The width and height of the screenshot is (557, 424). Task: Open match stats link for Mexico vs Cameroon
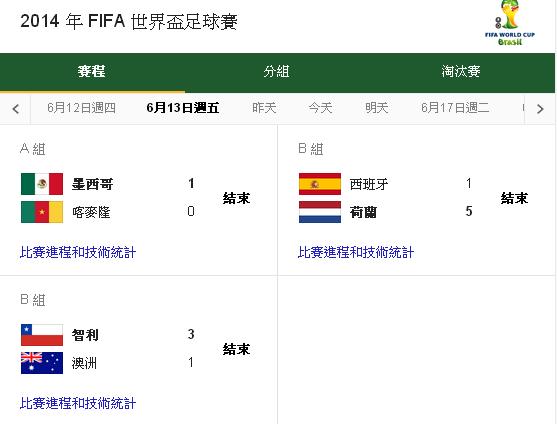78,252
